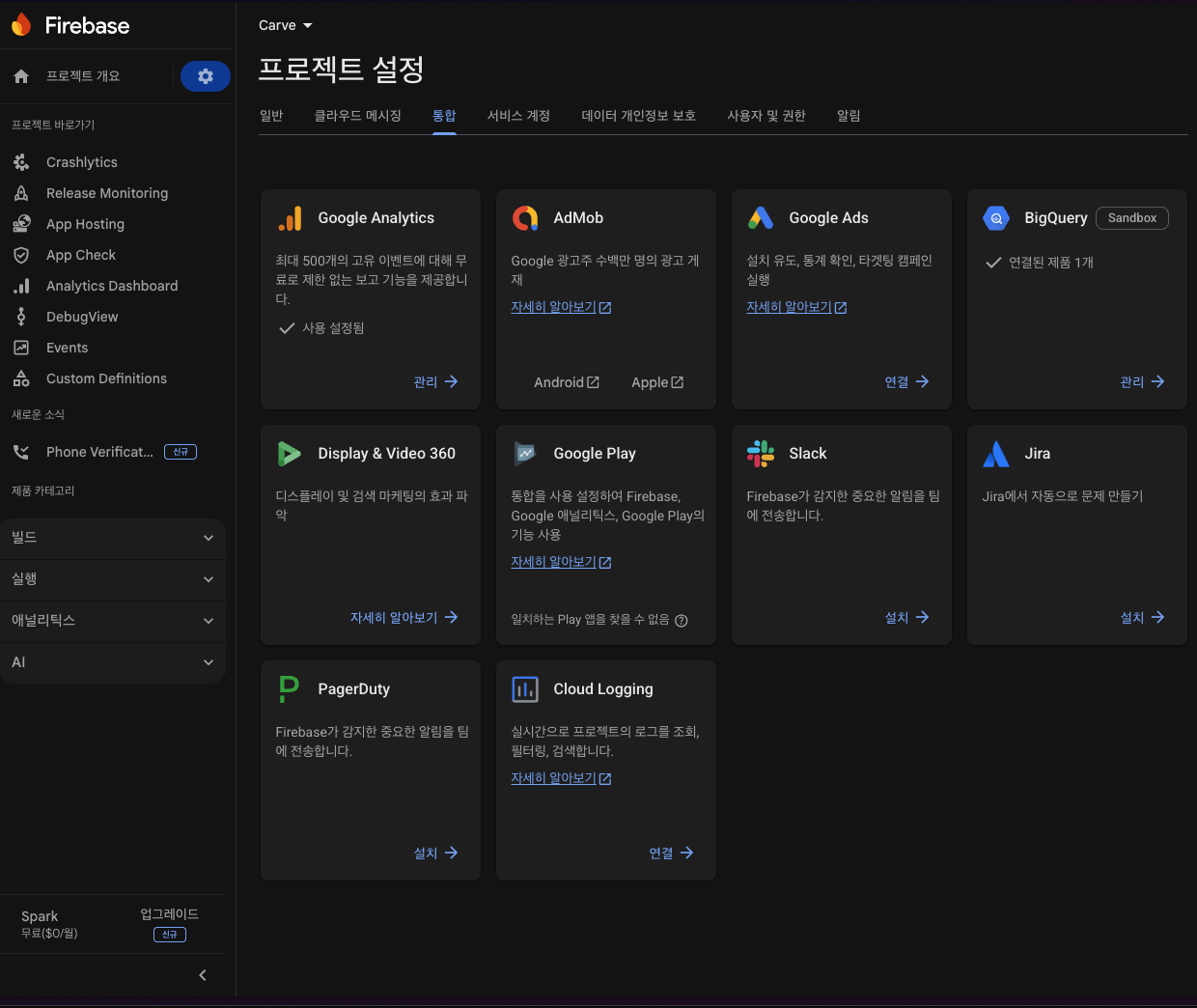Open Release Monitoring in the sidebar
Viewport: 1197px width, 1008px height.
coord(107,193)
